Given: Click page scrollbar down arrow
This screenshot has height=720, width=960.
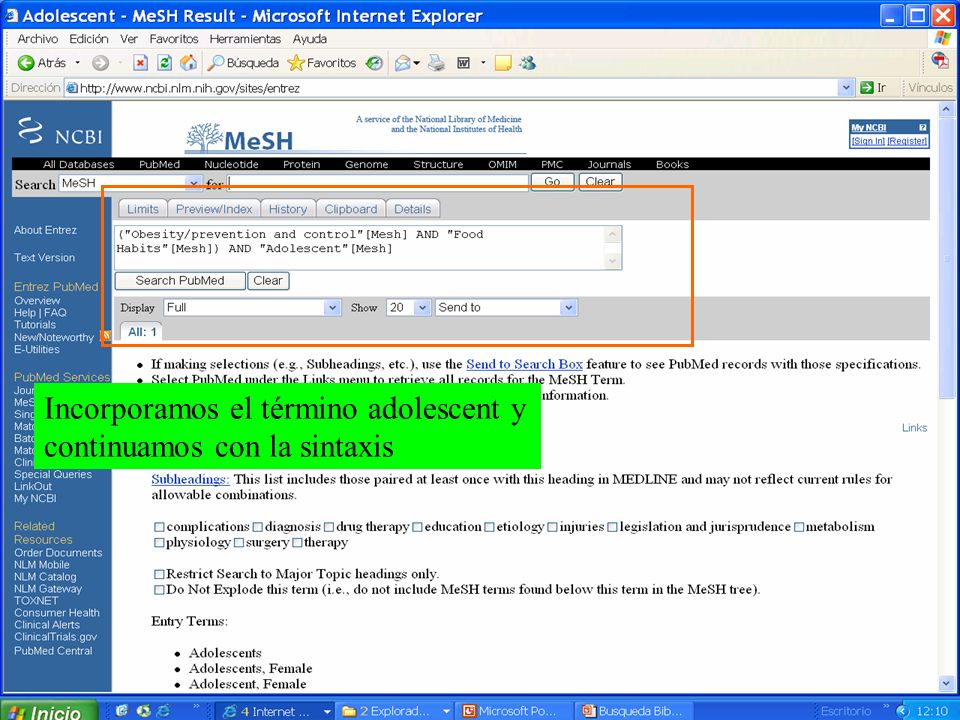Looking at the screenshot, I should [947, 683].
